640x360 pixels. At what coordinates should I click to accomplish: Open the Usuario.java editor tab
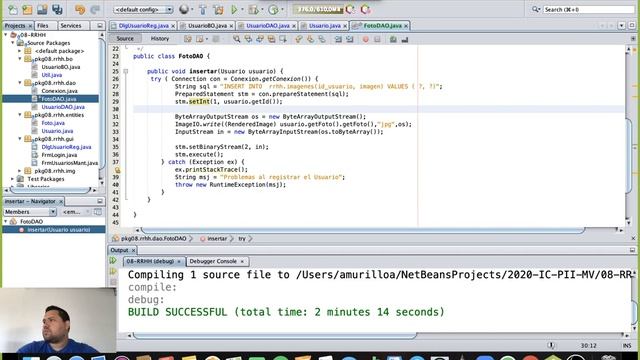324,26
